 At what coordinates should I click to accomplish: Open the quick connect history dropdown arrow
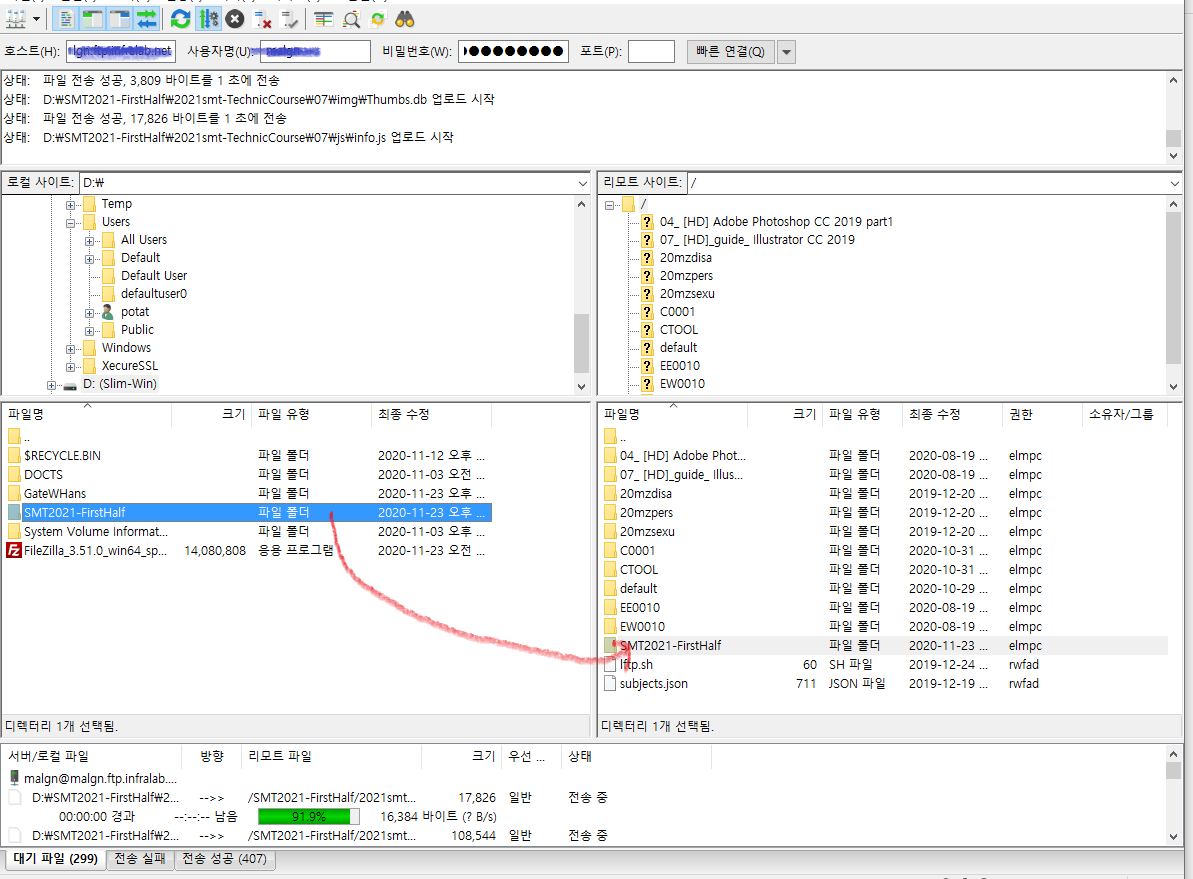pyautogui.click(x=786, y=52)
